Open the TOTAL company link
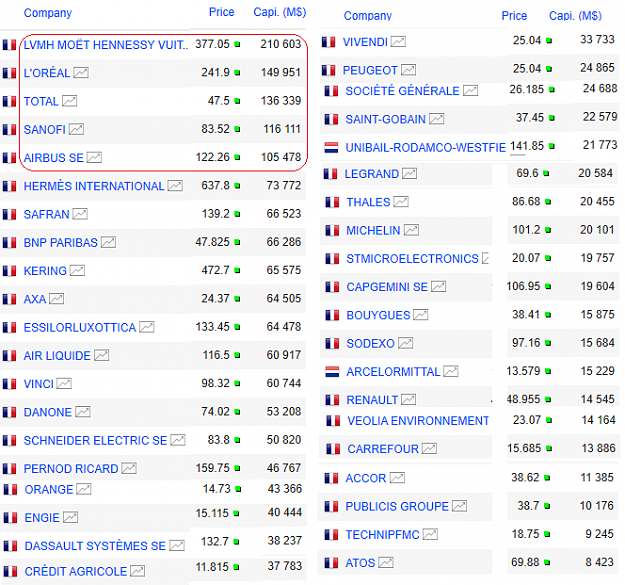The width and height of the screenshot is (625, 585). [x=41, y=101]
